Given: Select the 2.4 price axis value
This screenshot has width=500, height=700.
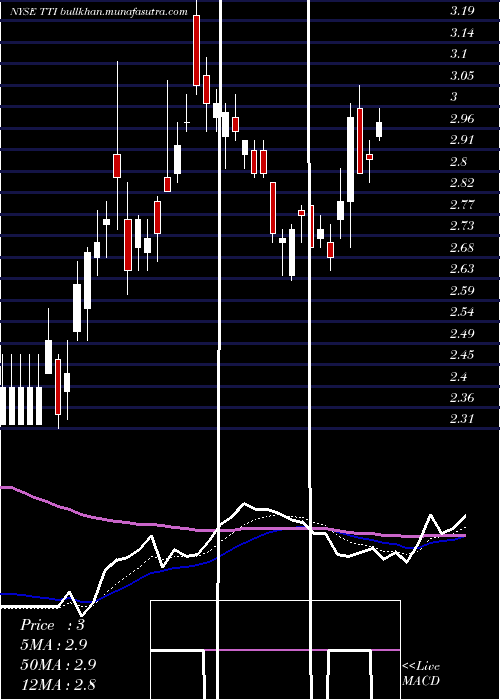Looking at the screenshot, I should [x=458, y=377].
